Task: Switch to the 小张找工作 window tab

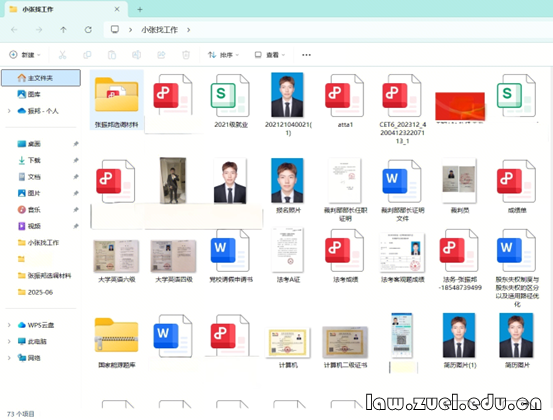Action: (x=66, y=10)
